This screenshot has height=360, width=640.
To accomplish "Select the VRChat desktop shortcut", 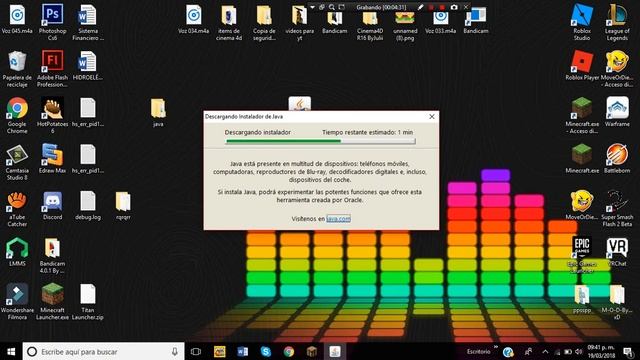I will tap(617, 252).
